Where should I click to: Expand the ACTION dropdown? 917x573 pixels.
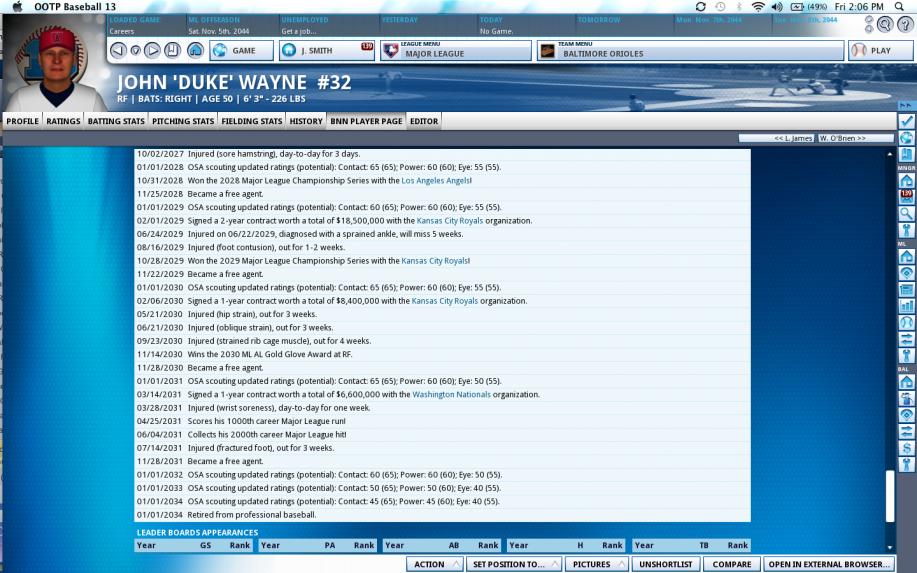(x=436, y=564)
